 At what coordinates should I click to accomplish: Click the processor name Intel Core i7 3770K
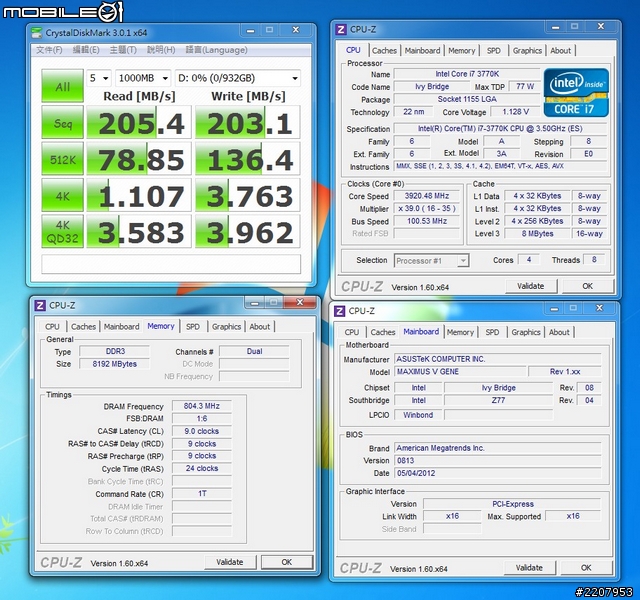click(467, 74)
